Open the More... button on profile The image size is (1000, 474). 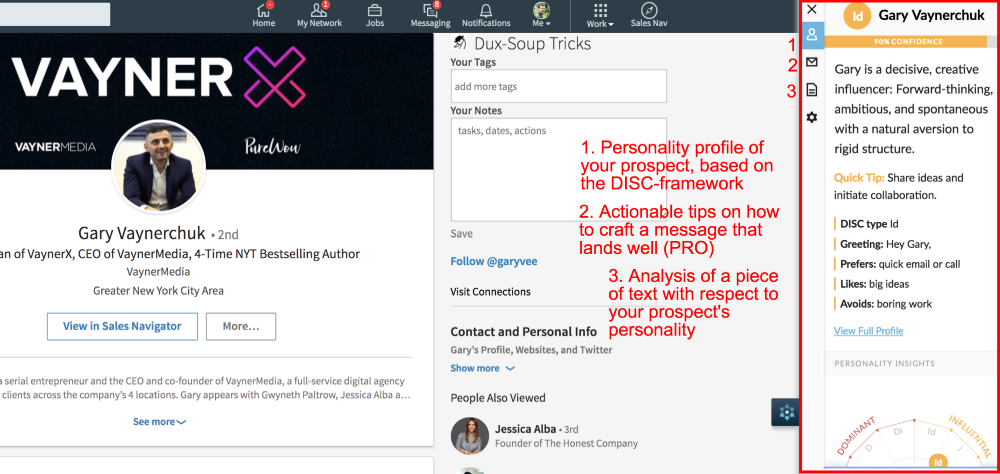coord(241,326)
